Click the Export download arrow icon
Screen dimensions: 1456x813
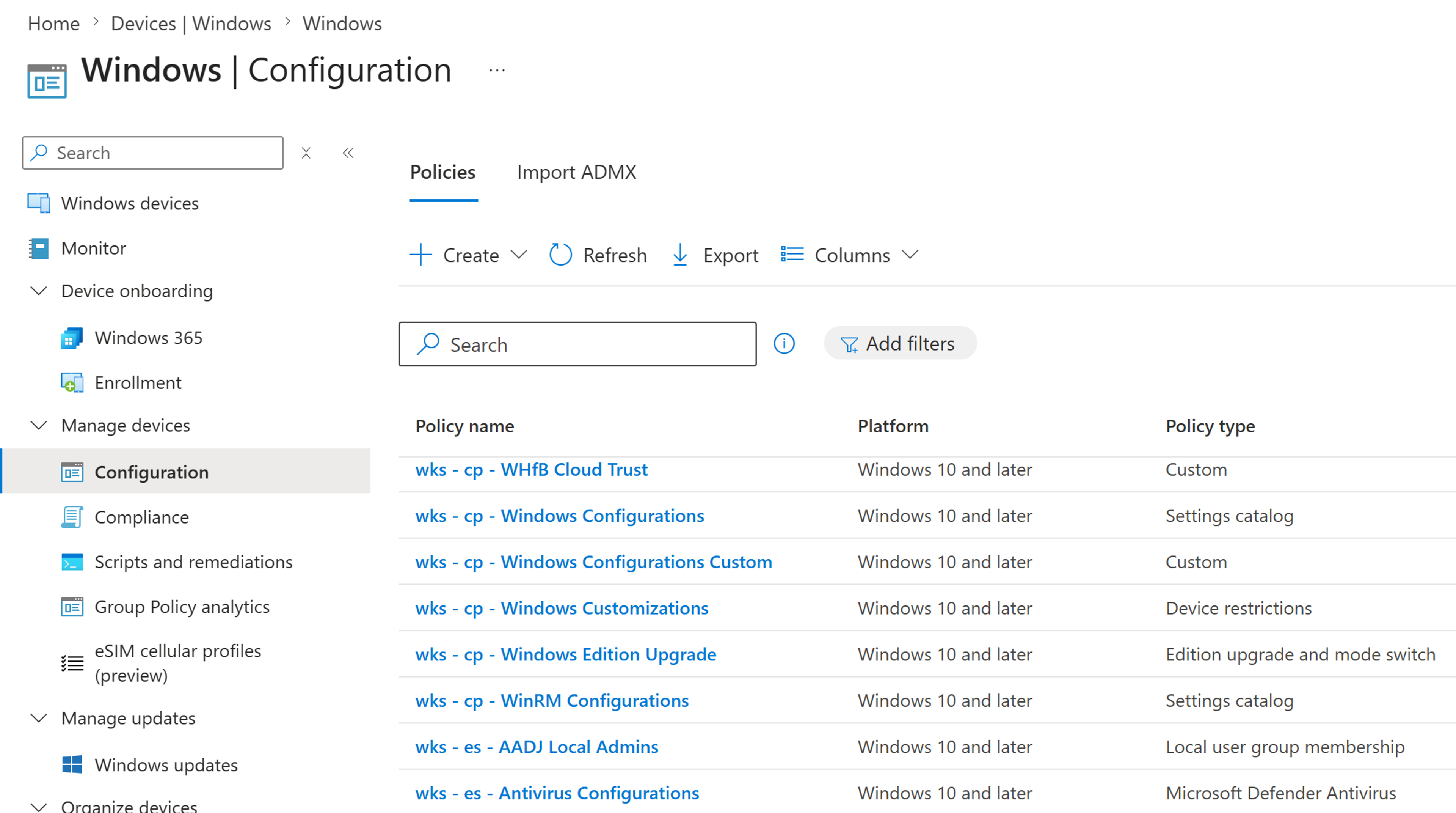pos(680,255)
